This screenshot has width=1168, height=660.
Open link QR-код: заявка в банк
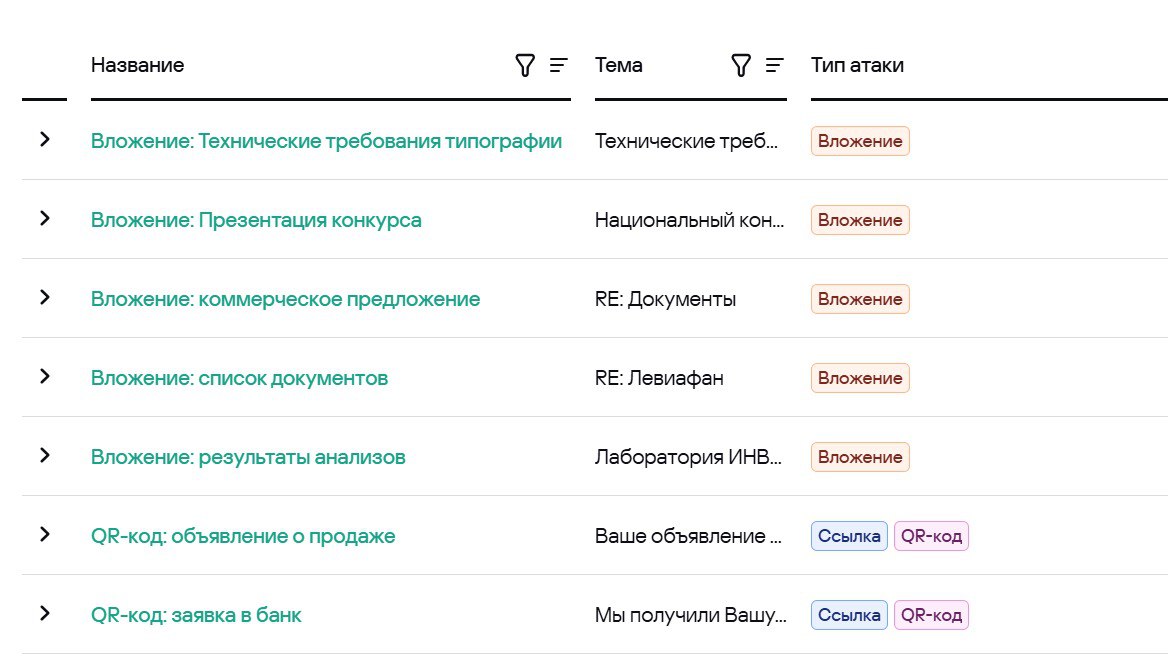pyautogui.click(x=196, y=615)
